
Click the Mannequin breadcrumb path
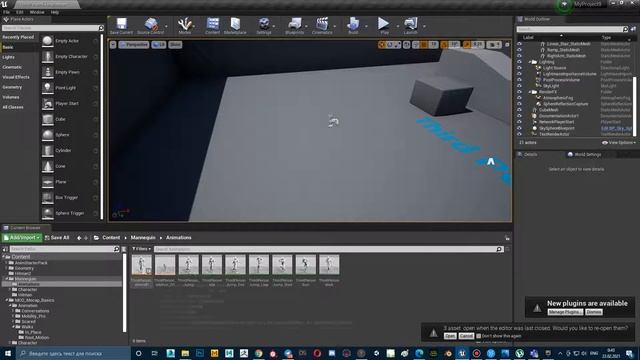point(143,238)
